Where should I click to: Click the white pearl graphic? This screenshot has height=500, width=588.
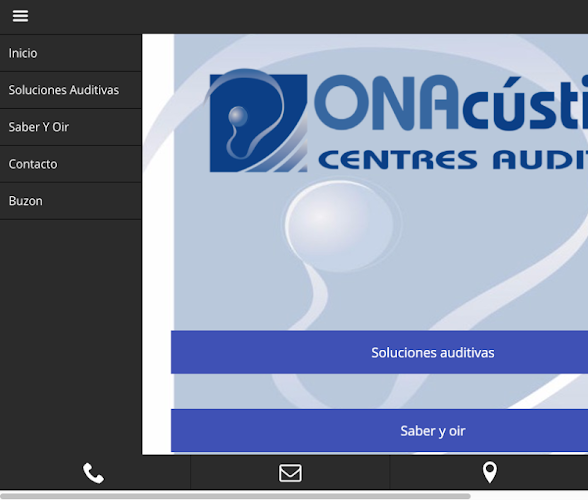point(340,225)
